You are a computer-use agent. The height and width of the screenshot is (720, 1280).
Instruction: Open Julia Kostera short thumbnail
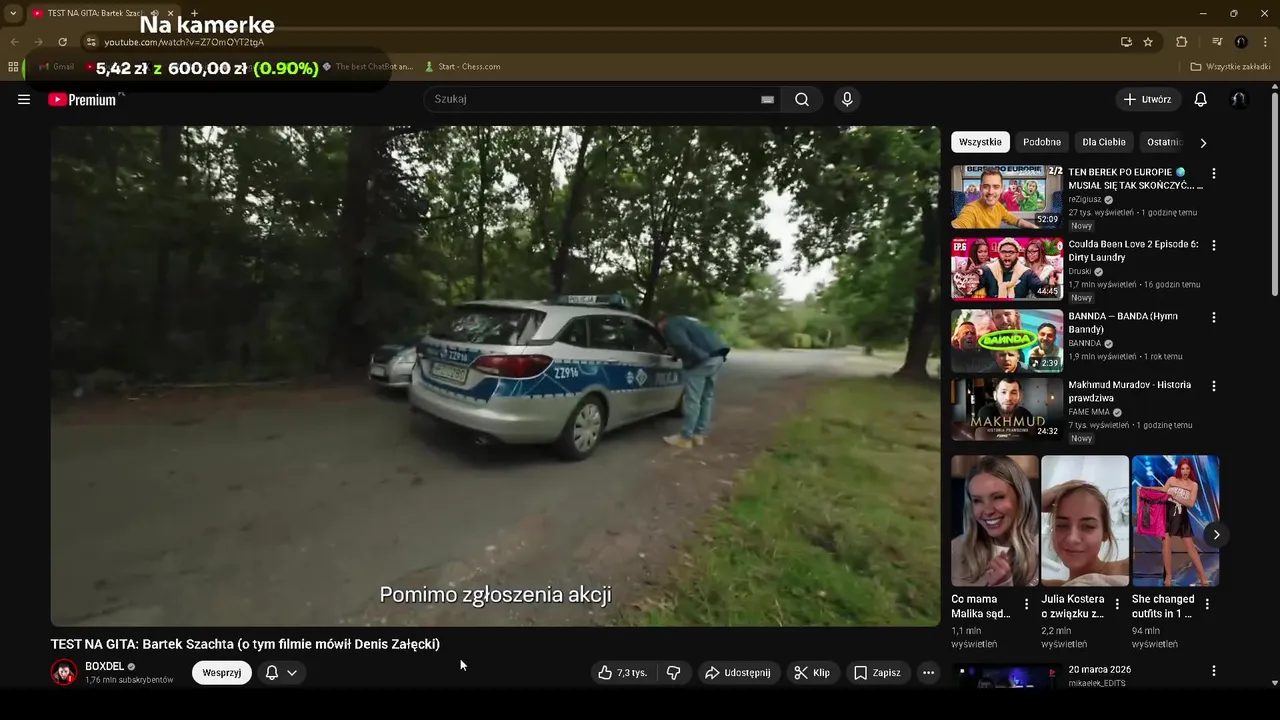pos(1085,521)
